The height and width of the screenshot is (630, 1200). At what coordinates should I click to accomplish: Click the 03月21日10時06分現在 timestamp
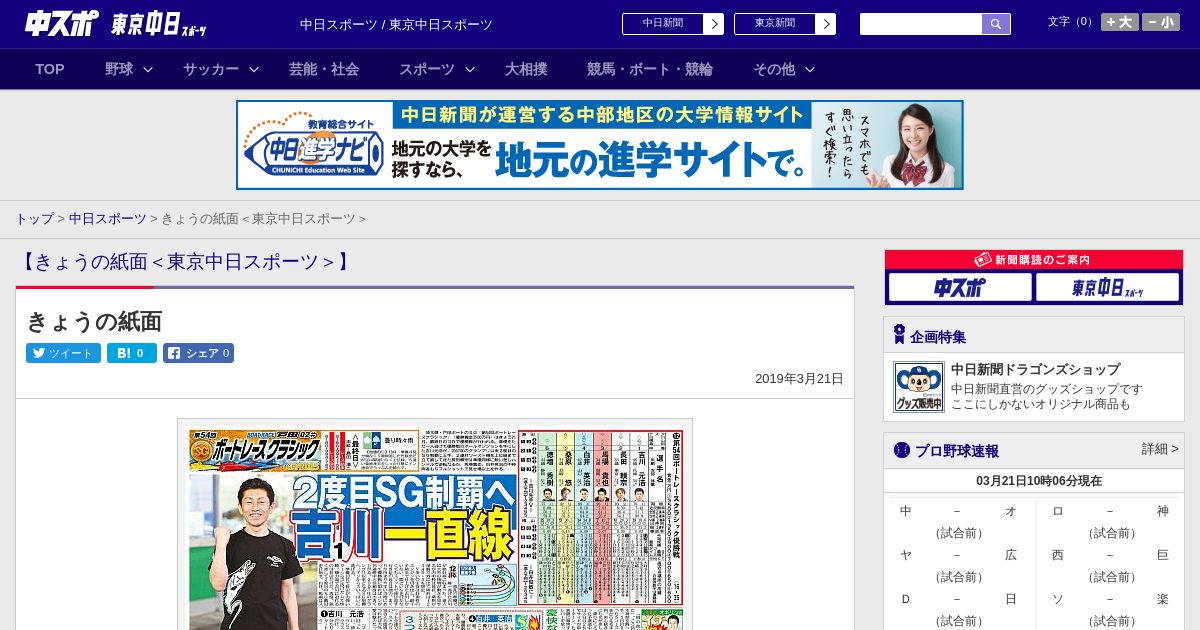coord(1039,481)
